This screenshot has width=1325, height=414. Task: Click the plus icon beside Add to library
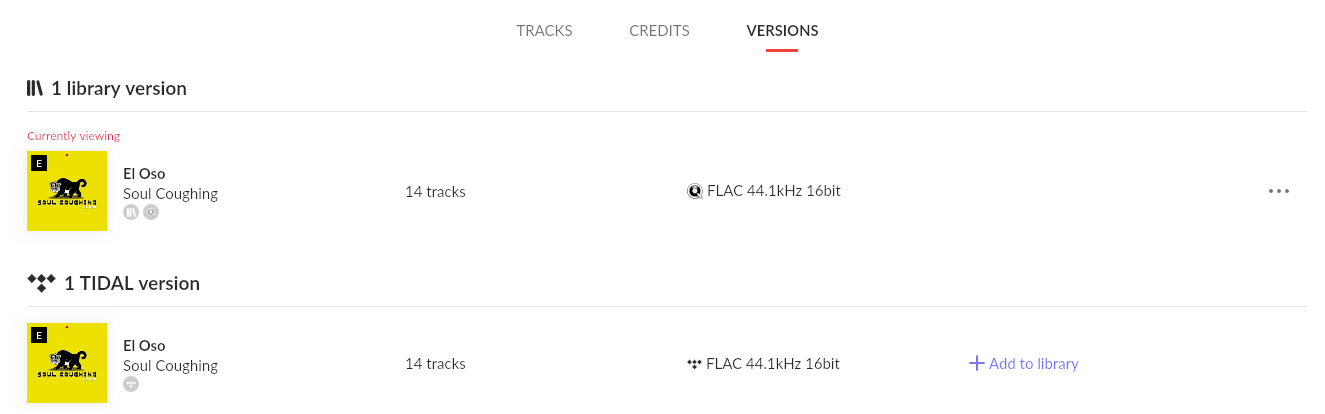pos(977,363)
